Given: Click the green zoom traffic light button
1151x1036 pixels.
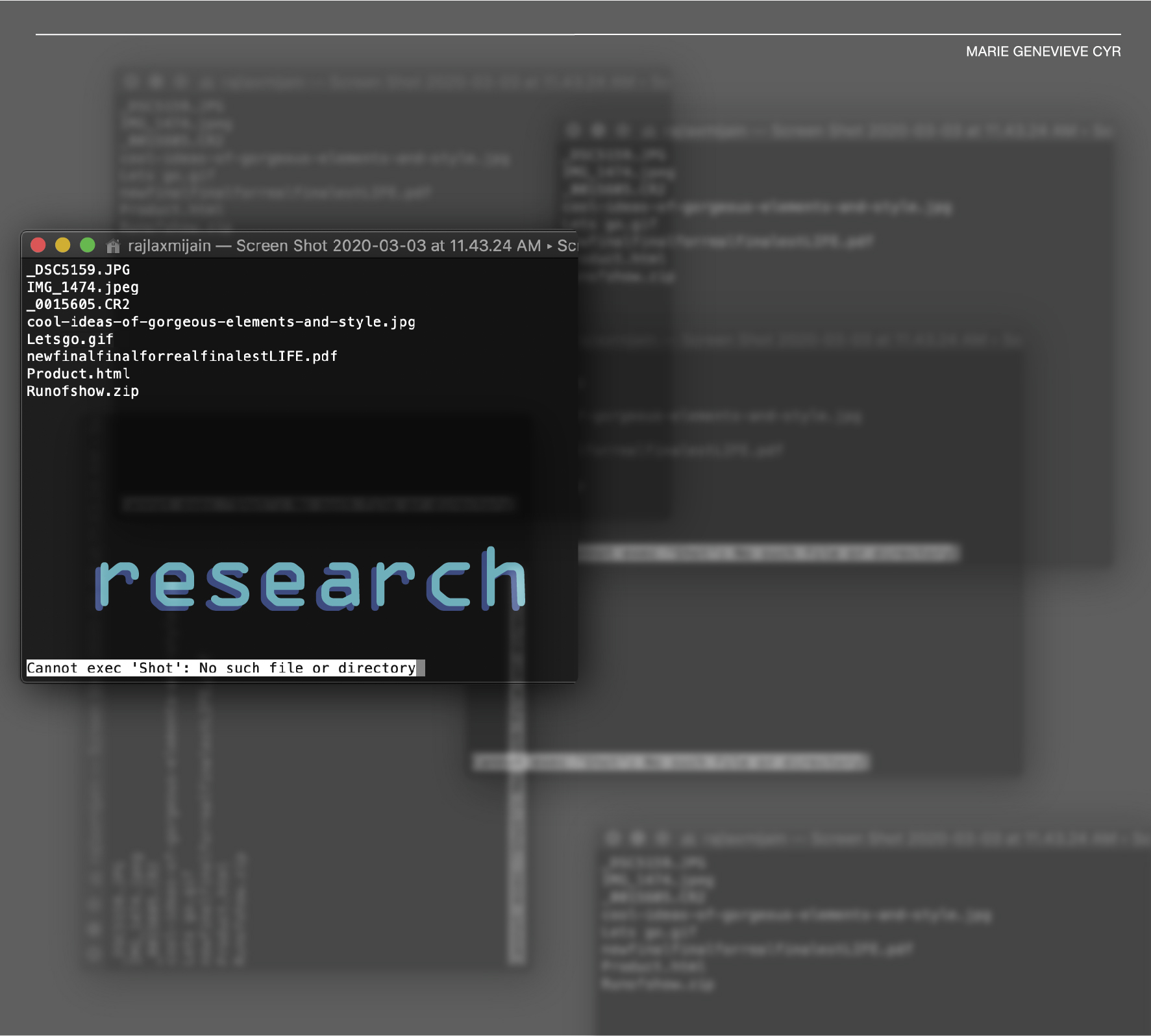Looking at the screenshot, I should (x=88, y=245).
